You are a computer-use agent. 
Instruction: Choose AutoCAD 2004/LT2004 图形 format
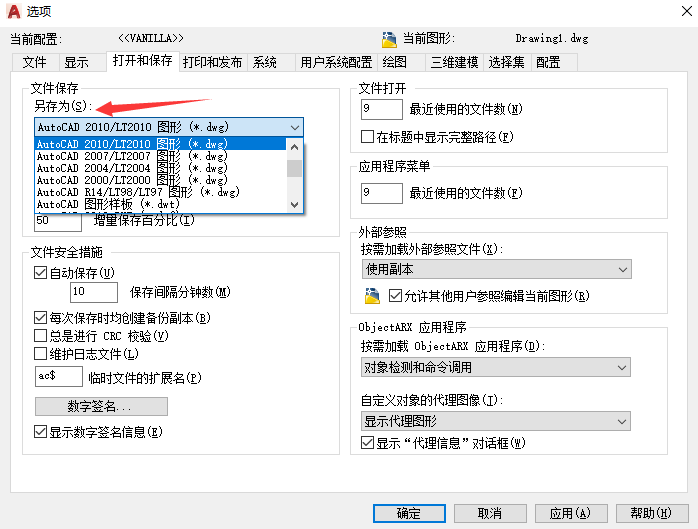[x=160, y=168]
